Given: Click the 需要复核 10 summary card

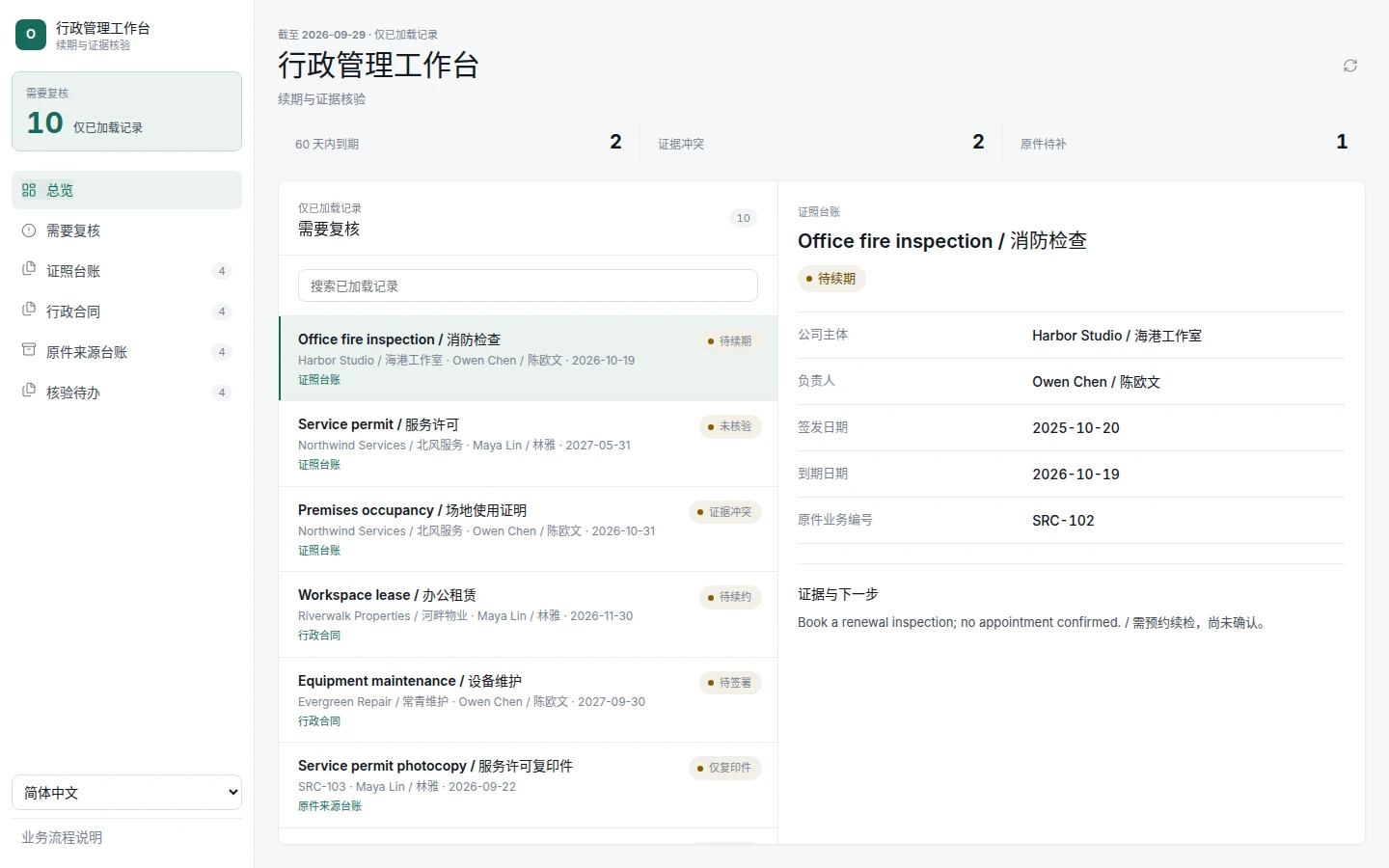Looking at the screenshot, I should tap(126, 111).
